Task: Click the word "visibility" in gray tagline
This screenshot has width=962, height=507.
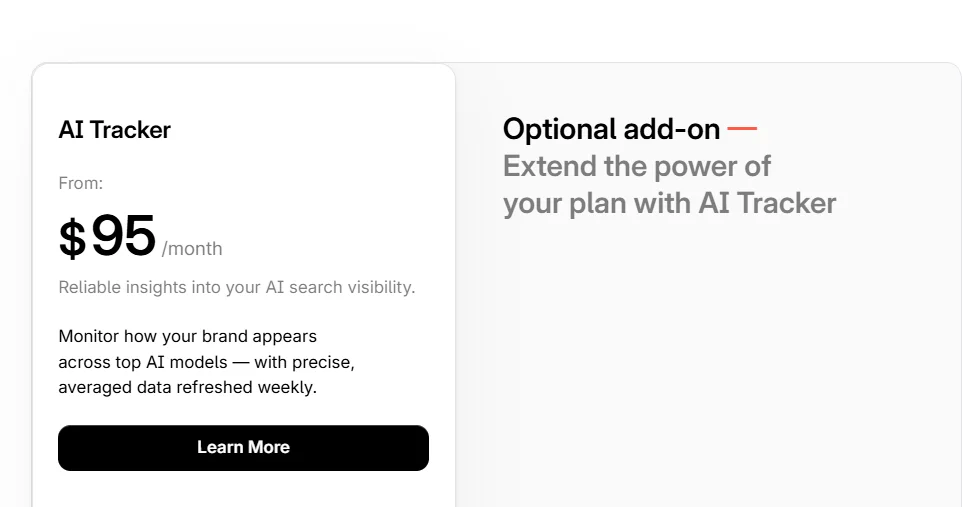Action: click(x=381, y=288)
